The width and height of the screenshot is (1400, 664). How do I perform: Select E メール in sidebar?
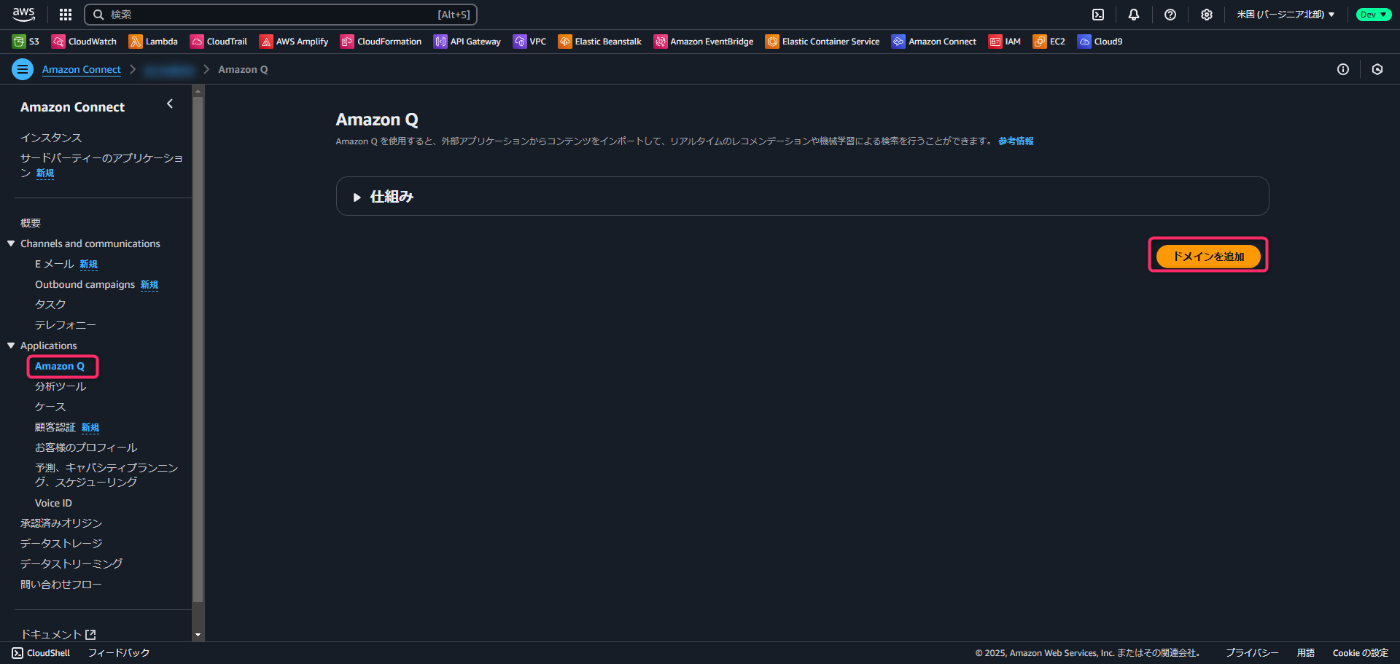point(55,264)
